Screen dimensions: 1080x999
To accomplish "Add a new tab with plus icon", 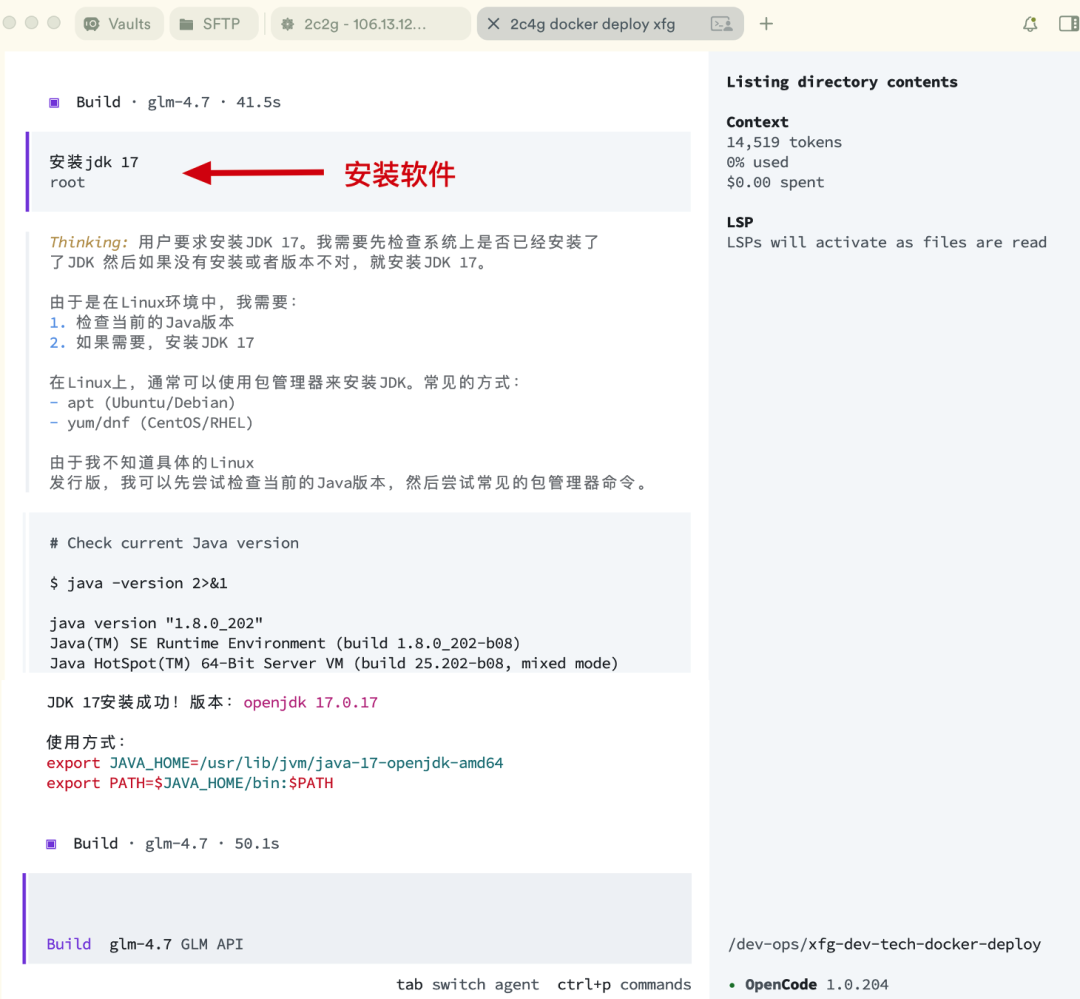I will pyautogui.click(x=767, y=24).
